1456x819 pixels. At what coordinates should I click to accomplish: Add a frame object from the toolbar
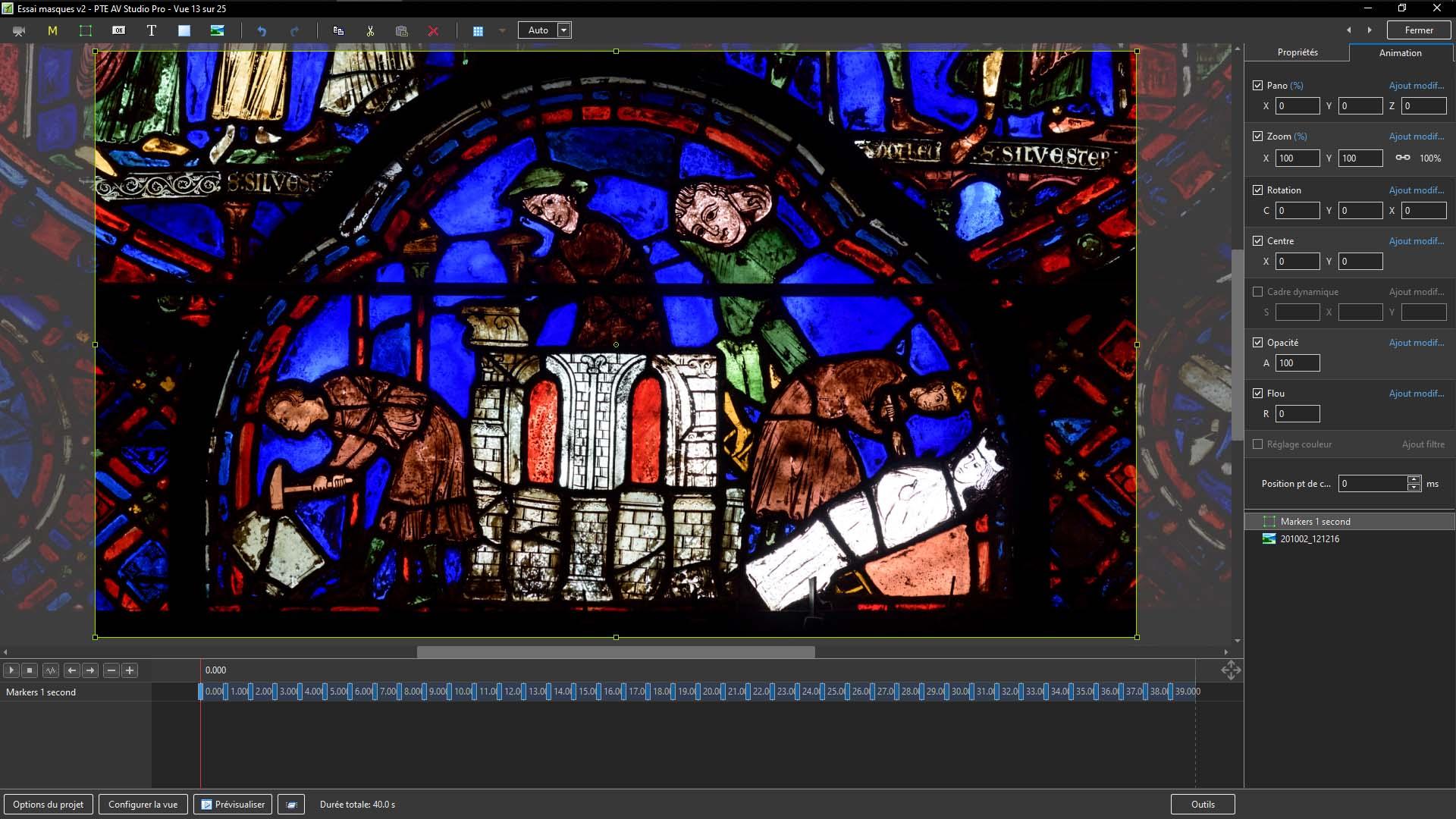point(86,31)
